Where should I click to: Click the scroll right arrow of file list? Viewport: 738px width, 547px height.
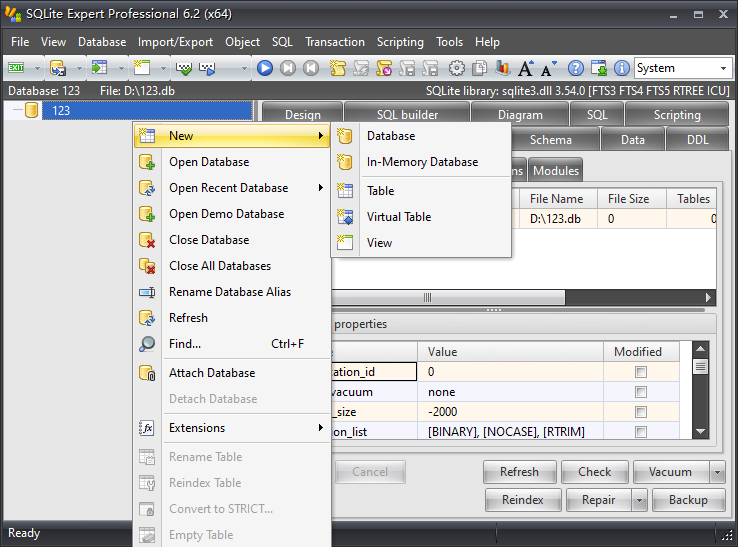click(708, 298)
